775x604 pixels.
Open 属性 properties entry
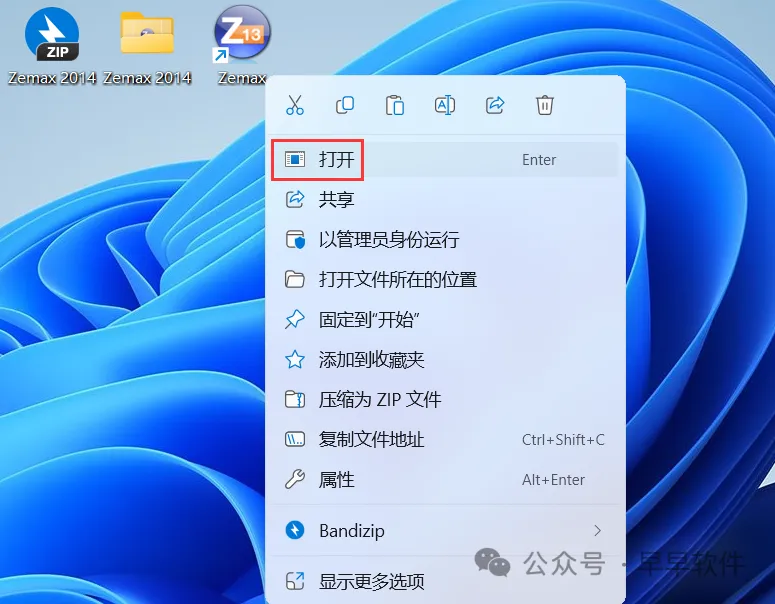[445, 479]
